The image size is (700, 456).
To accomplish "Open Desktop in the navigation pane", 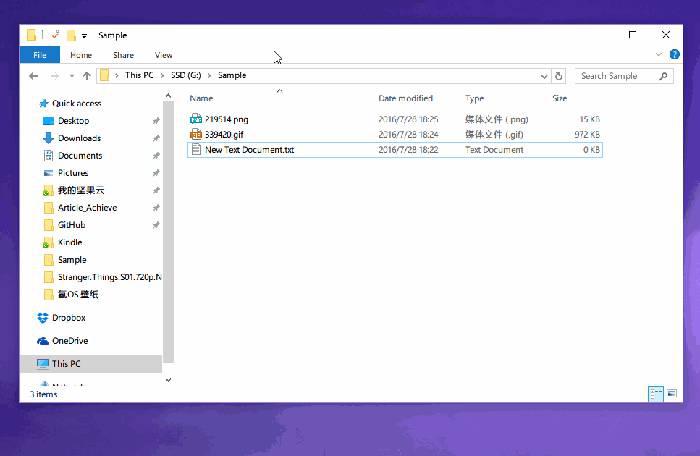I will 73,121.
